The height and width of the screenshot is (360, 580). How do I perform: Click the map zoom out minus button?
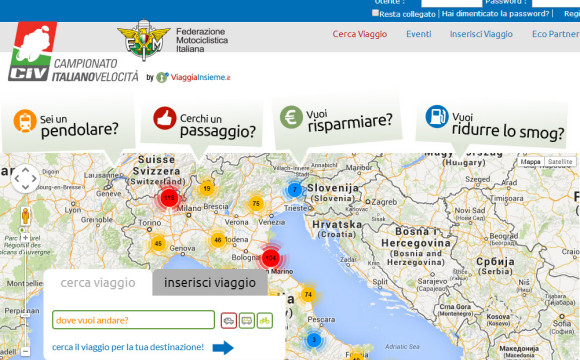[25, 351]
